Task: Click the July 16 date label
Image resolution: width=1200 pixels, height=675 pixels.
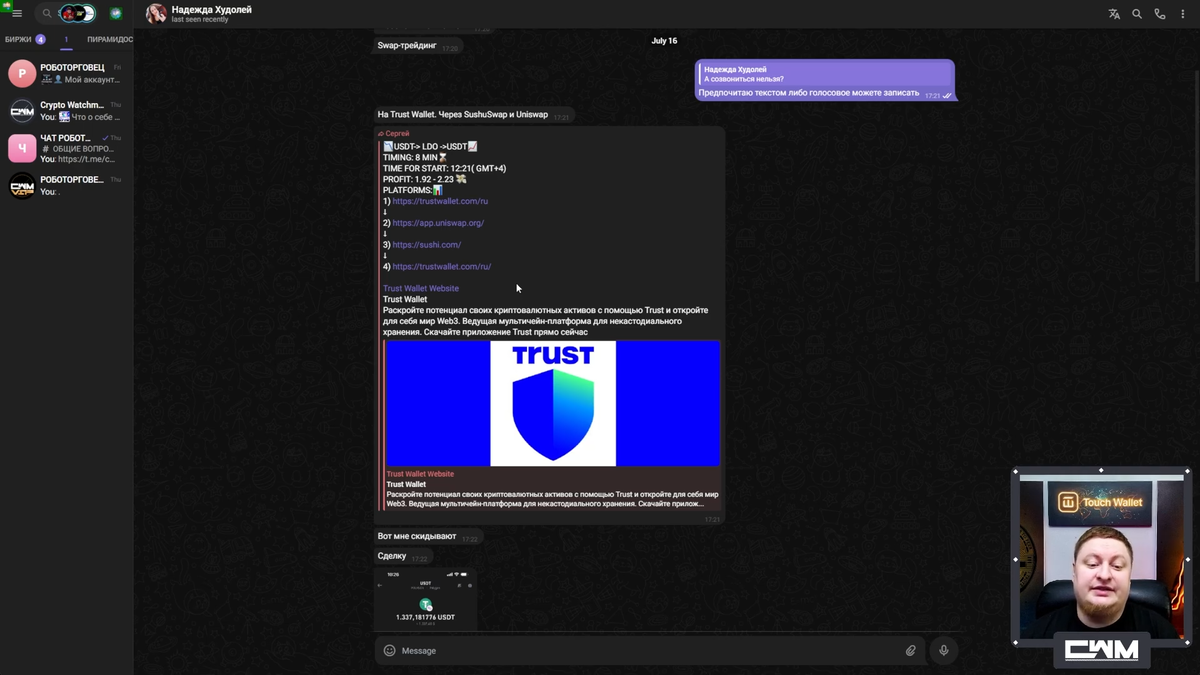Action: (x=664, y=41)
